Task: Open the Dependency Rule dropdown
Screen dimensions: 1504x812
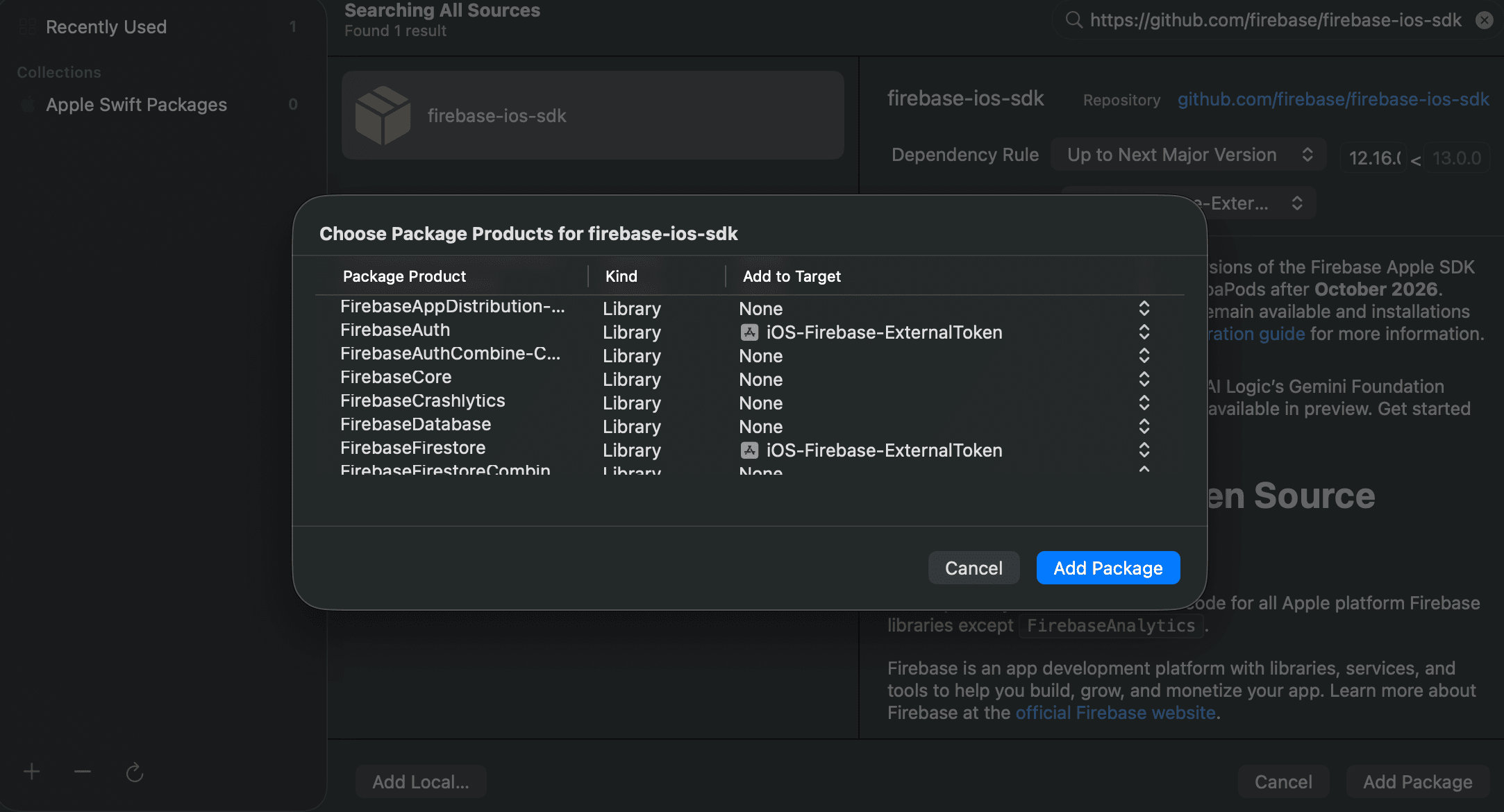Action: 1189,155
